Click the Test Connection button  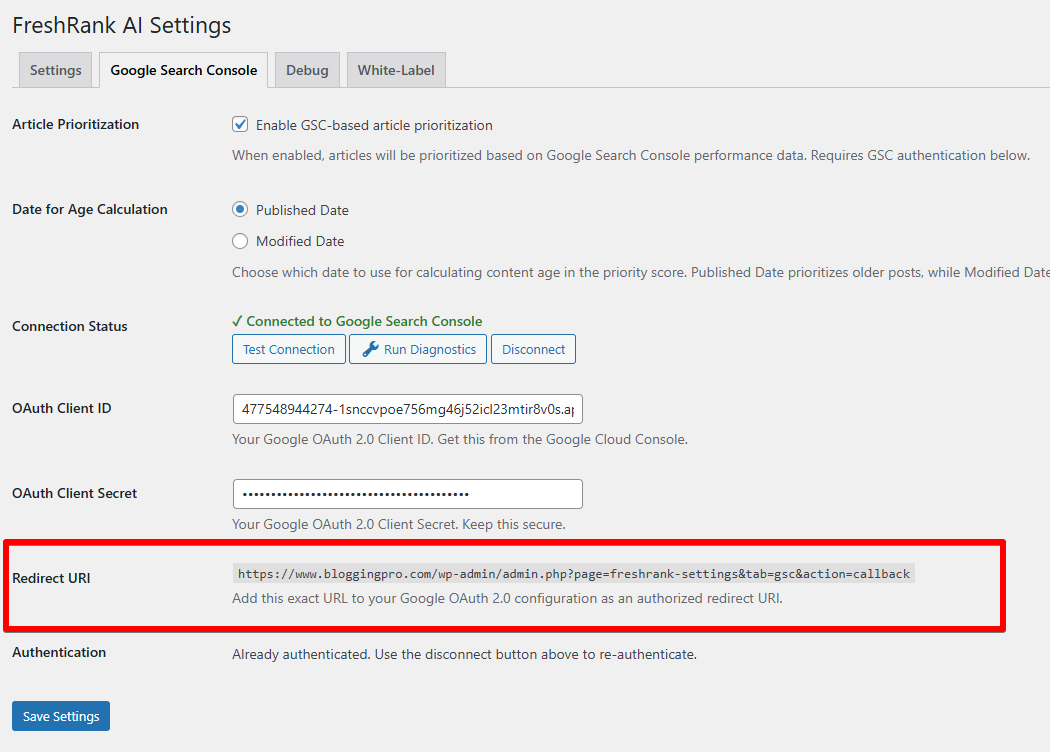tap(289, 349)
